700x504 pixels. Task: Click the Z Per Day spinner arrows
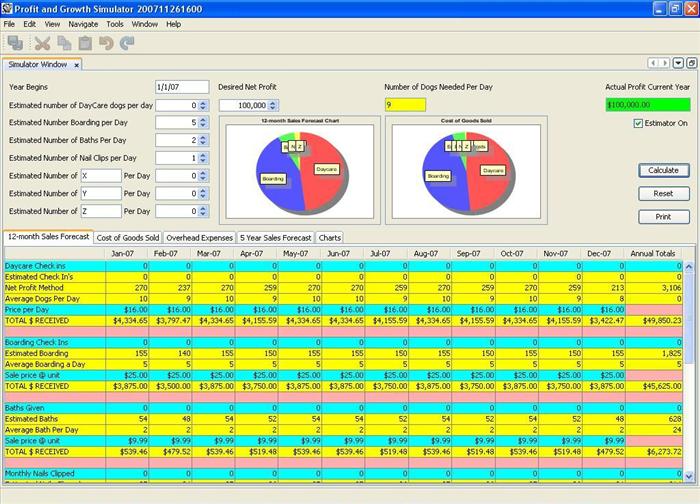203,211
